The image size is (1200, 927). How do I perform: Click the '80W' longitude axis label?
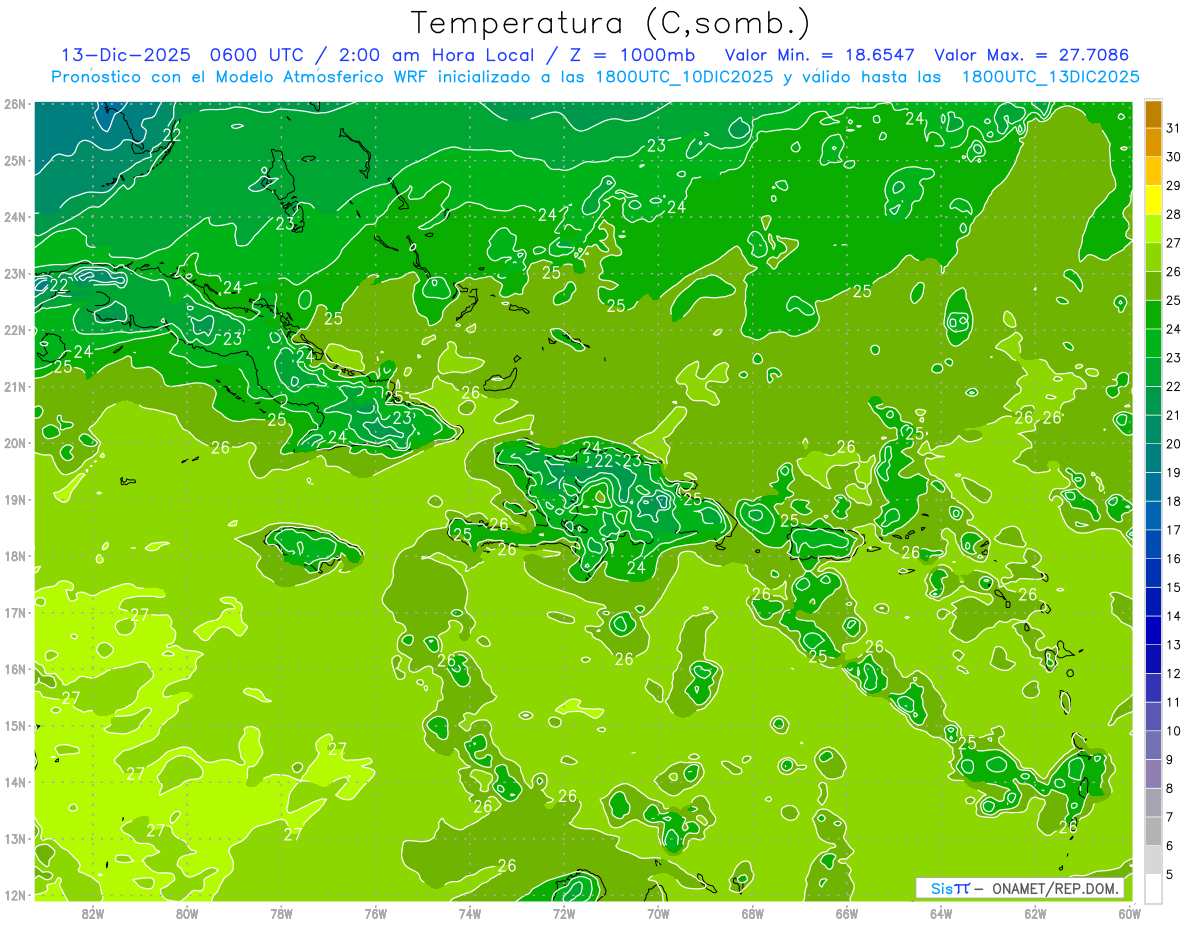point(187,912)
